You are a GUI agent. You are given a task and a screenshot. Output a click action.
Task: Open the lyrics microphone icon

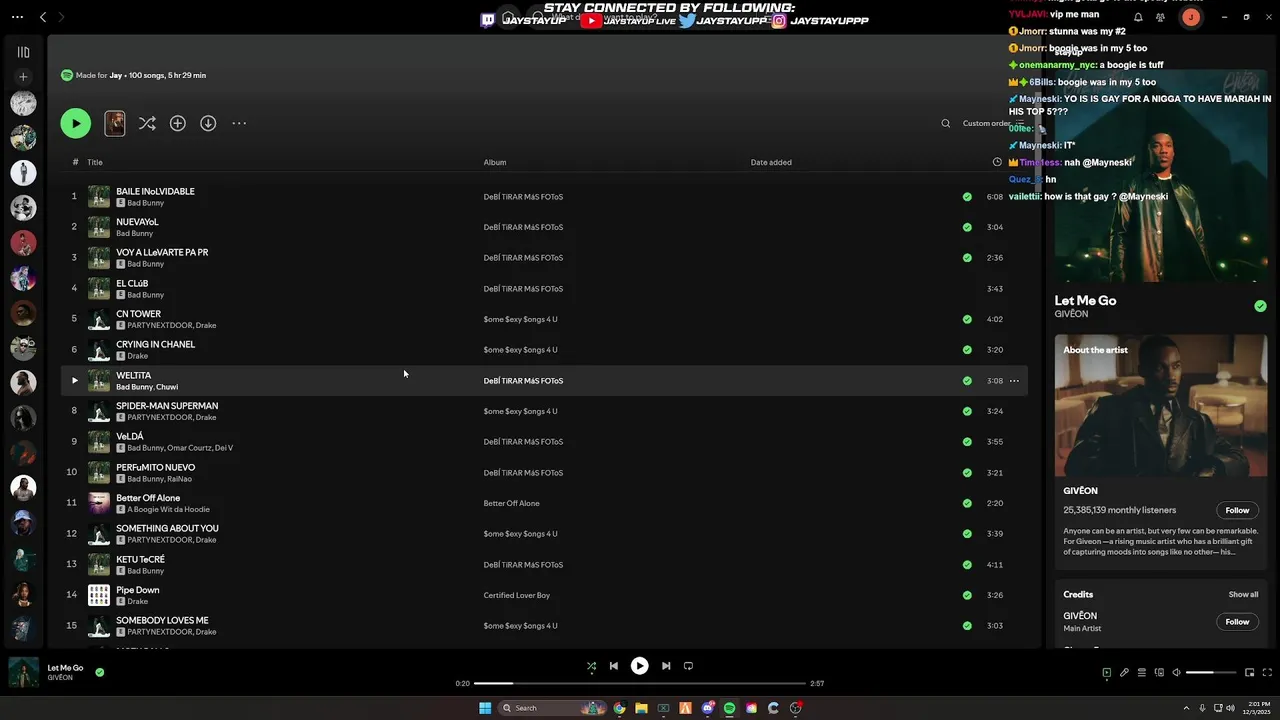(x=1124, y=673)
